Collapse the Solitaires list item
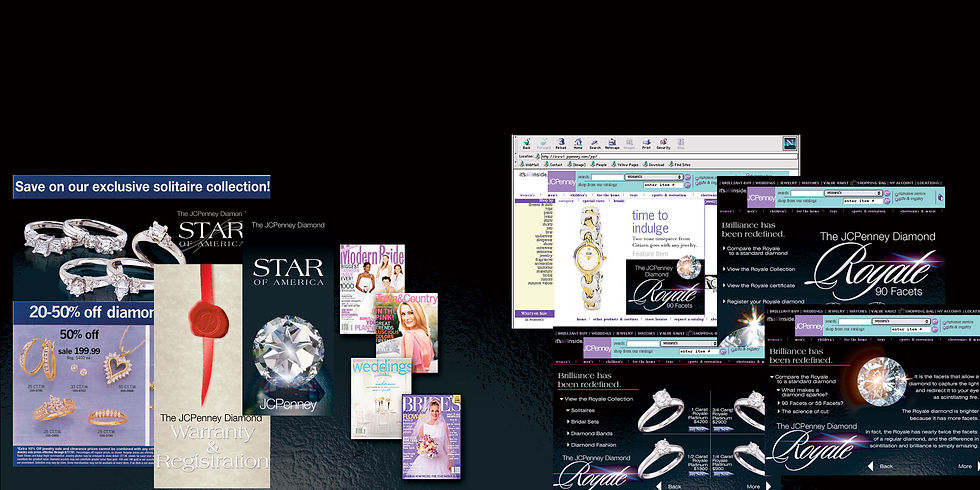Viewport: 980px width, 490px height. 580,411
